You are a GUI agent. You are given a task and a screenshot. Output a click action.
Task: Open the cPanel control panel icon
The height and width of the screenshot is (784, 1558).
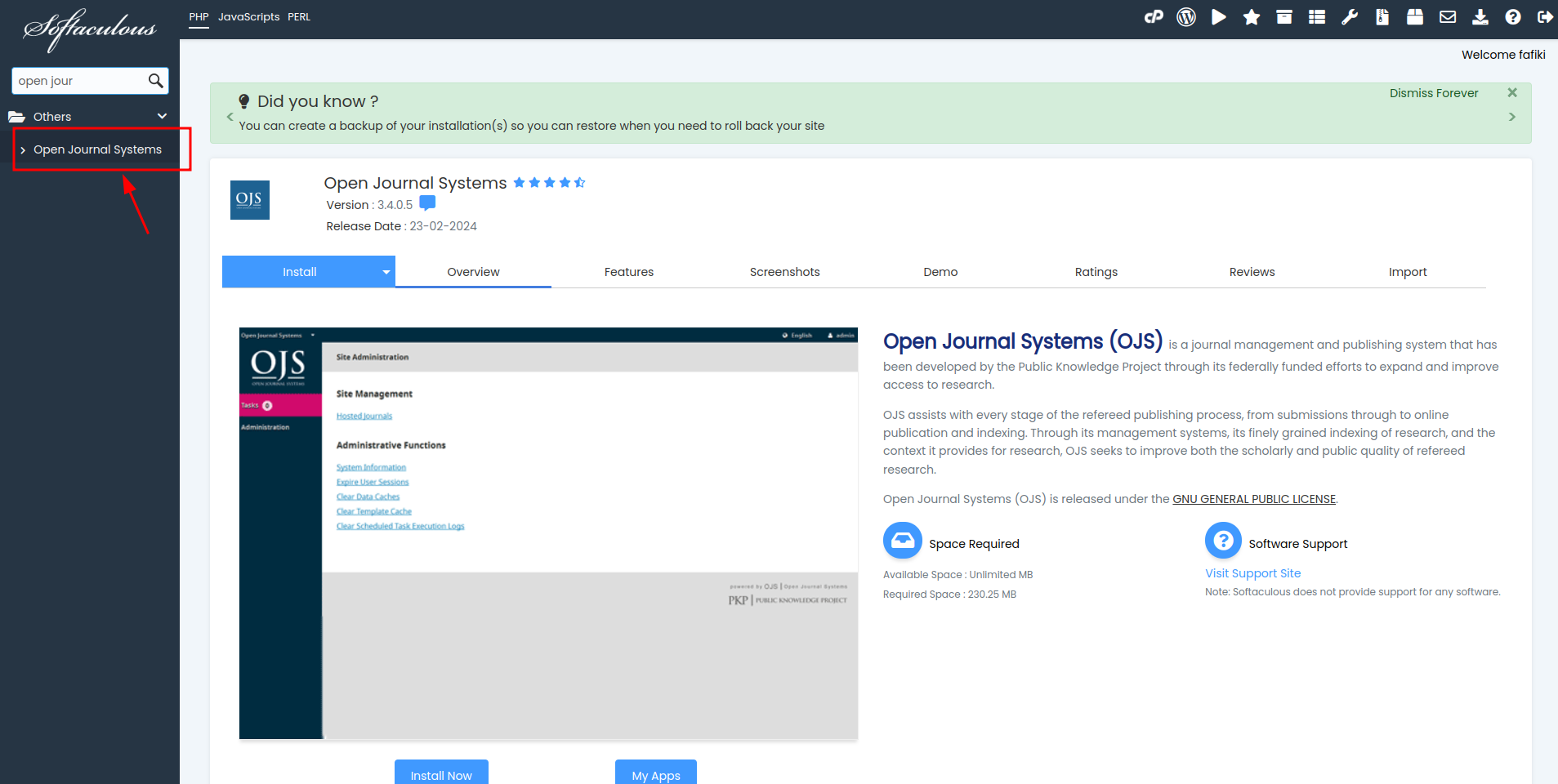[1154, 16]
